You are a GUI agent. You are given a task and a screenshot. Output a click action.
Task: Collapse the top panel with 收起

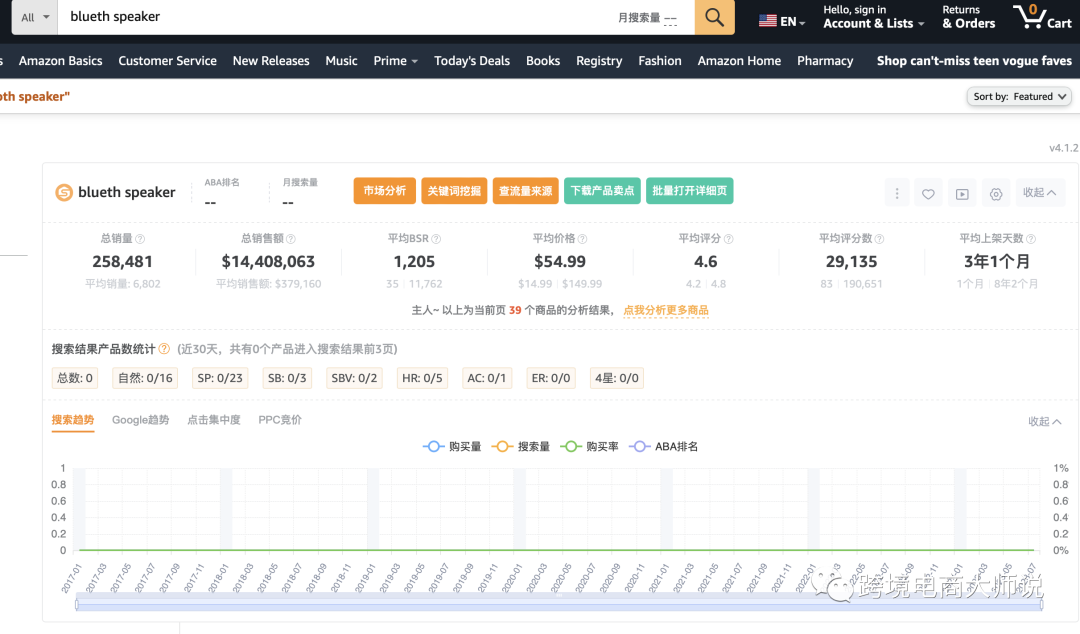click(x=1040, y=193)
